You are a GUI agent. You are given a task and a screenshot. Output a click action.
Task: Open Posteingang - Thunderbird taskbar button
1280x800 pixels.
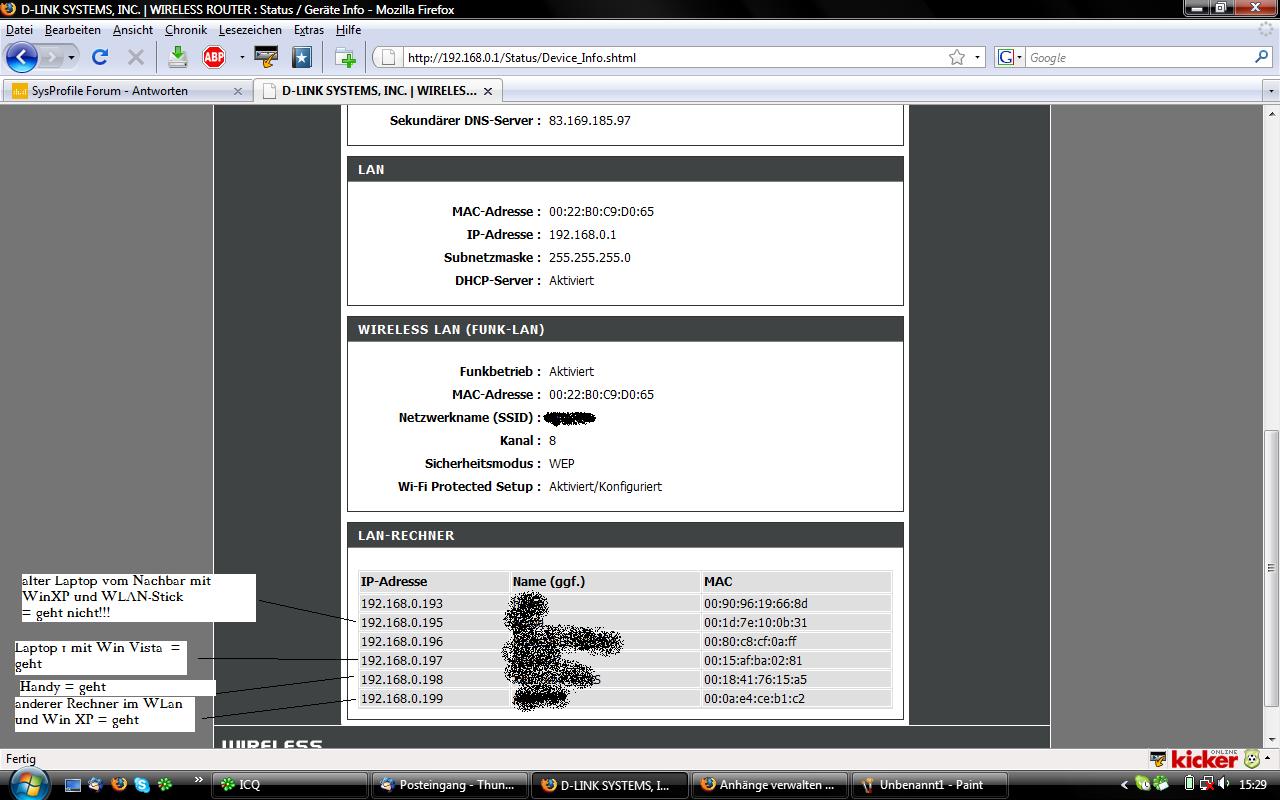tap(448, 785)
